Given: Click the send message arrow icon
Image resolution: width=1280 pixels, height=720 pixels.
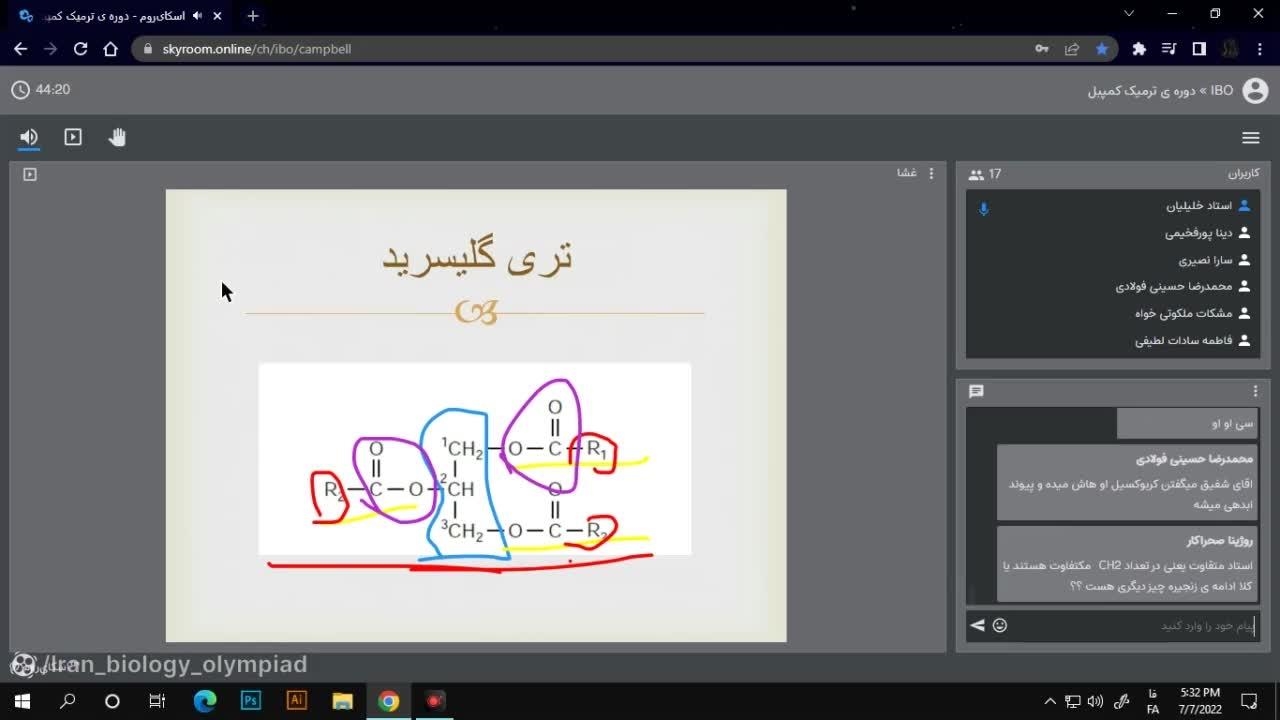Looking at the screenshot, I should [x=977, y=626].
